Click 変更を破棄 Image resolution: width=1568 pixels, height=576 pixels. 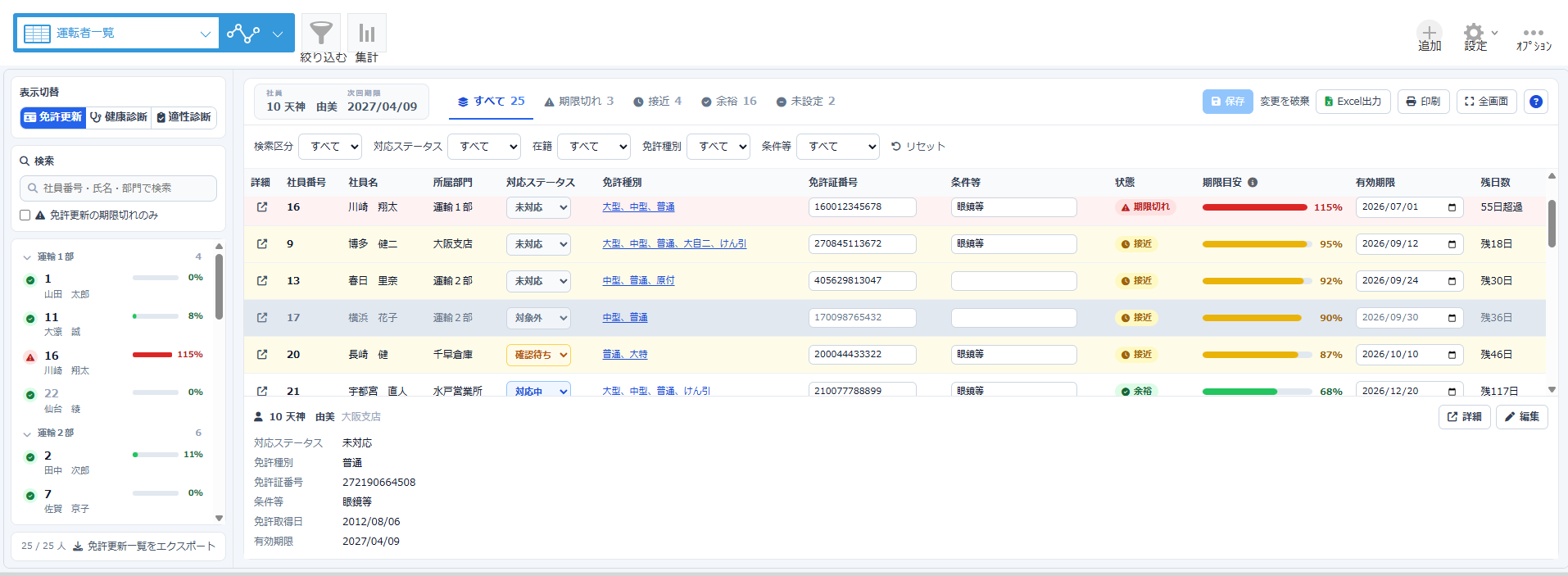[1284, 102]
